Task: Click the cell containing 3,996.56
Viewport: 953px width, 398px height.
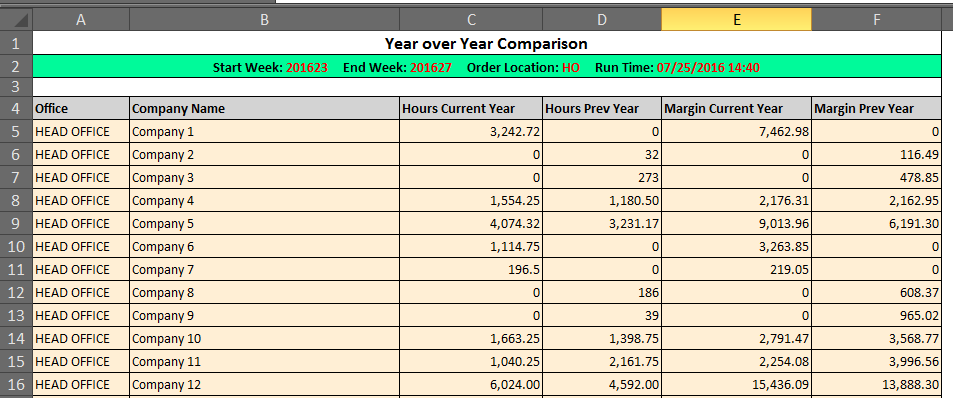Action: click(876, 362)
